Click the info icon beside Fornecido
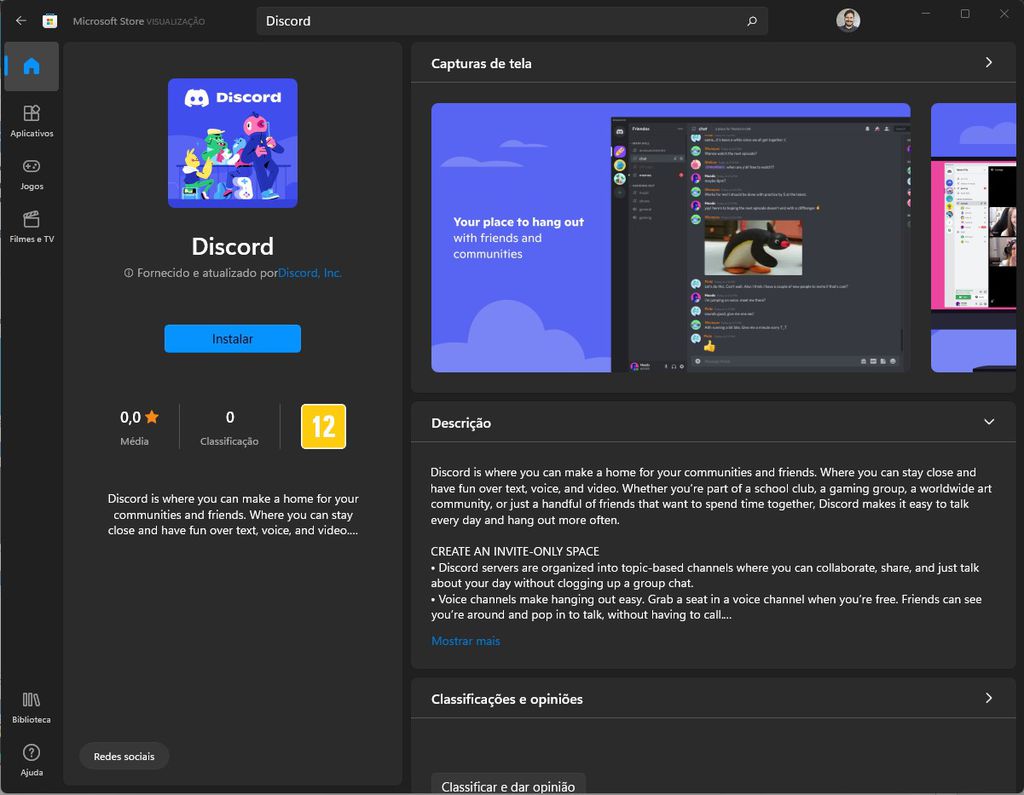1024x795 pixels. pyautogui.click(x=129, y=273)
